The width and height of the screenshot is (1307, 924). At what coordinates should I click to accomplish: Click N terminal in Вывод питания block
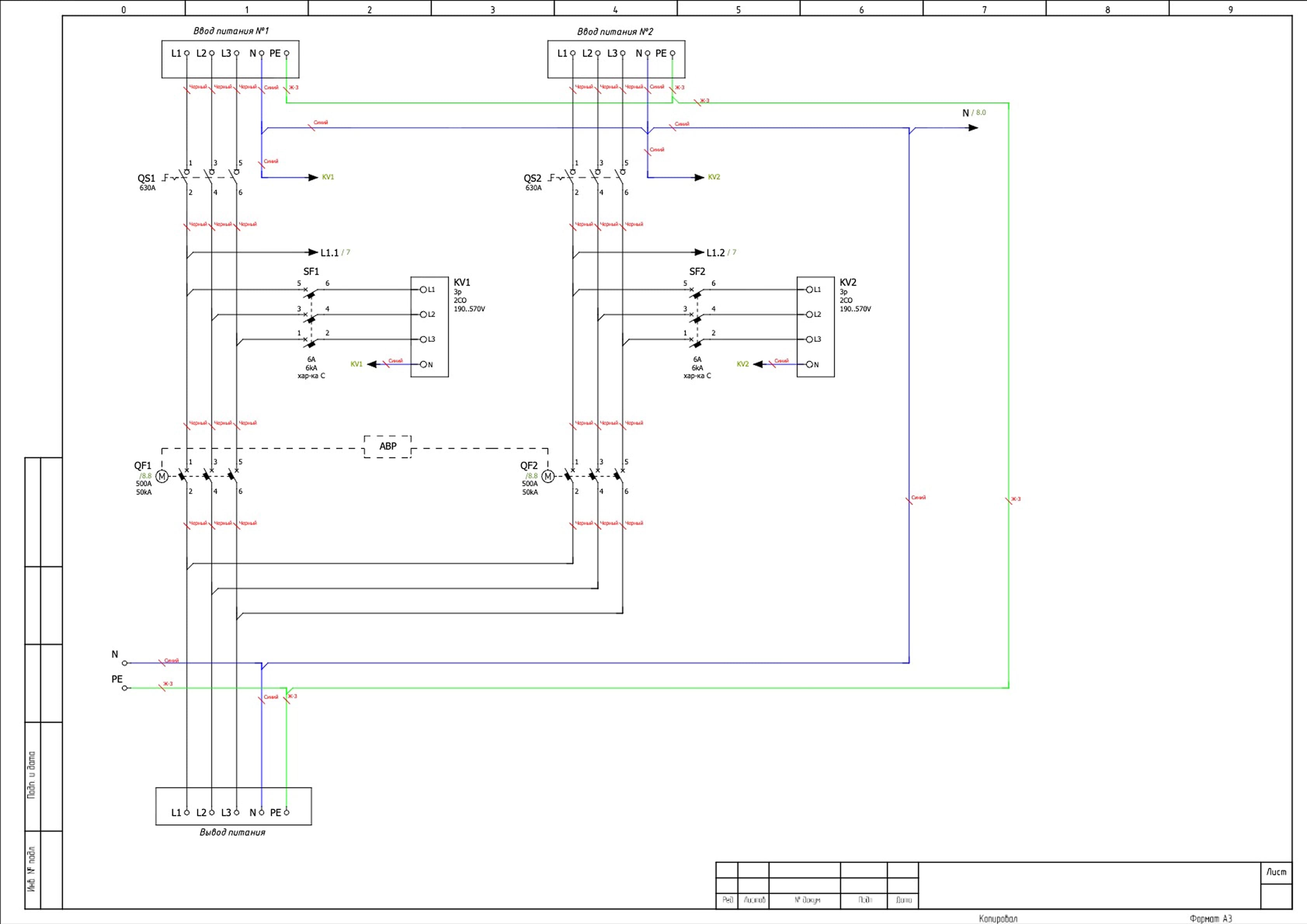[x=261, y=813]
